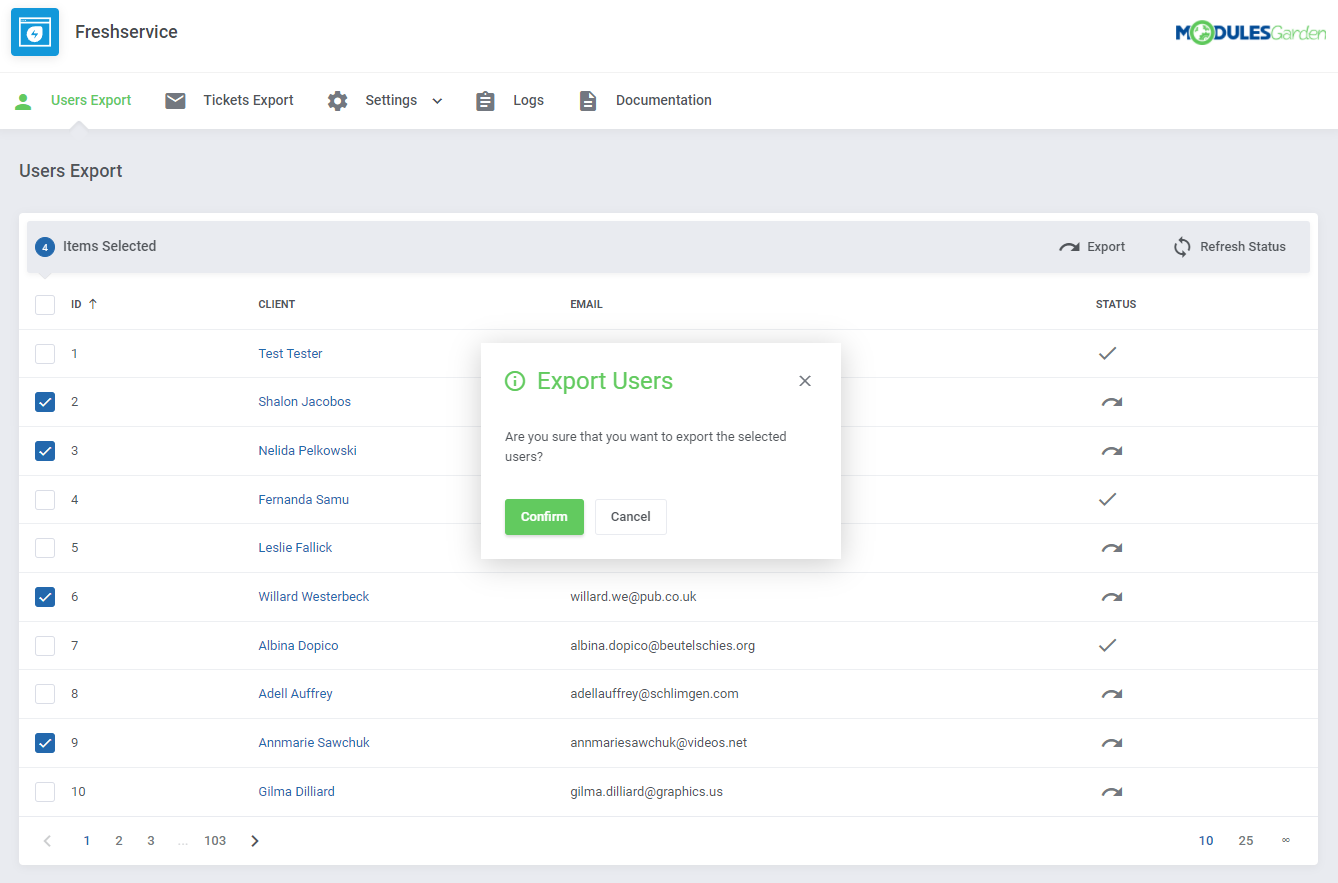This screenshot has width=1338, height=883.
Task: Uncheck the checkbox for Annmarie Sawchuk
Action: (45, 743)
